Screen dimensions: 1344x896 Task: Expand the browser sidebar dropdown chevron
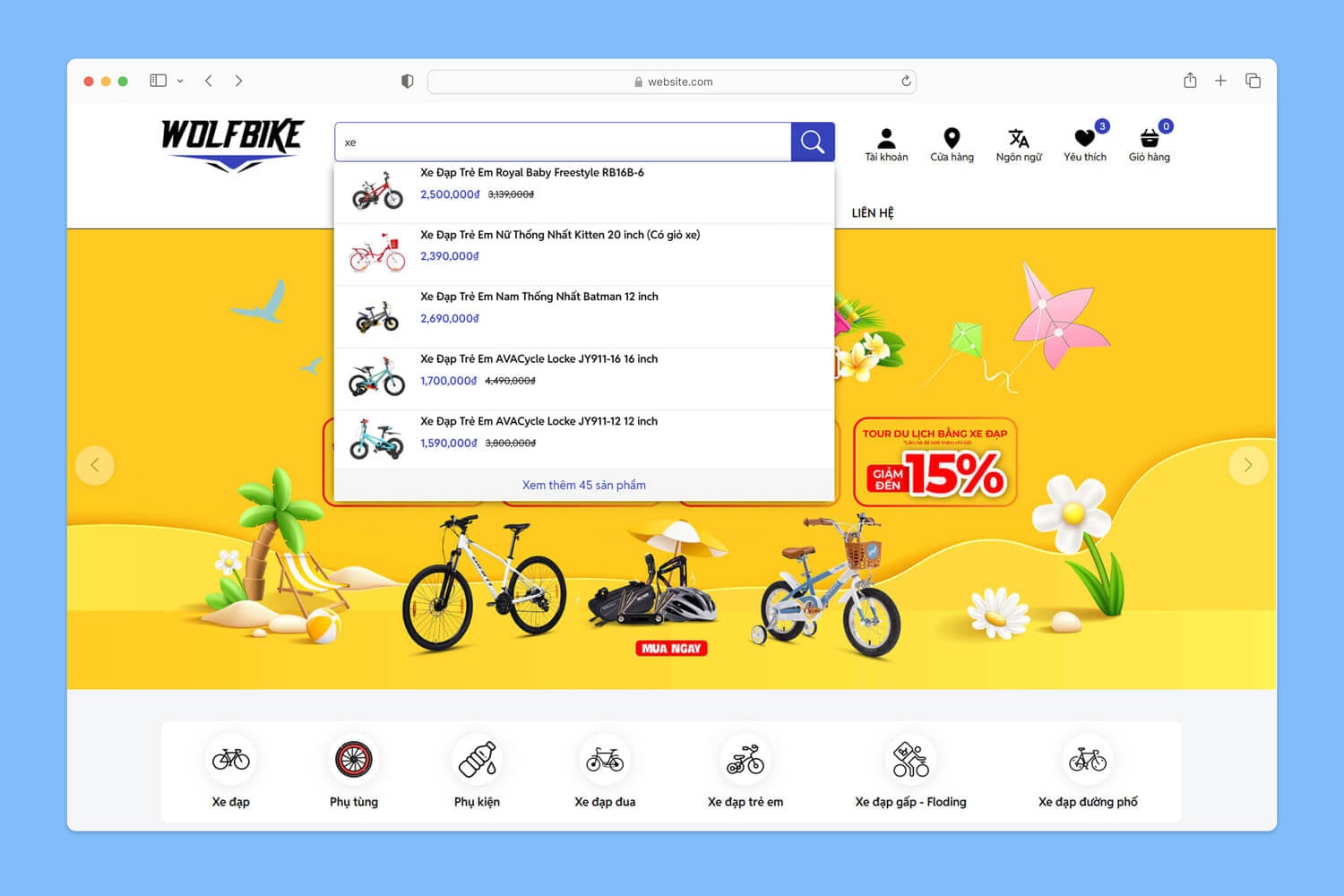180,81
